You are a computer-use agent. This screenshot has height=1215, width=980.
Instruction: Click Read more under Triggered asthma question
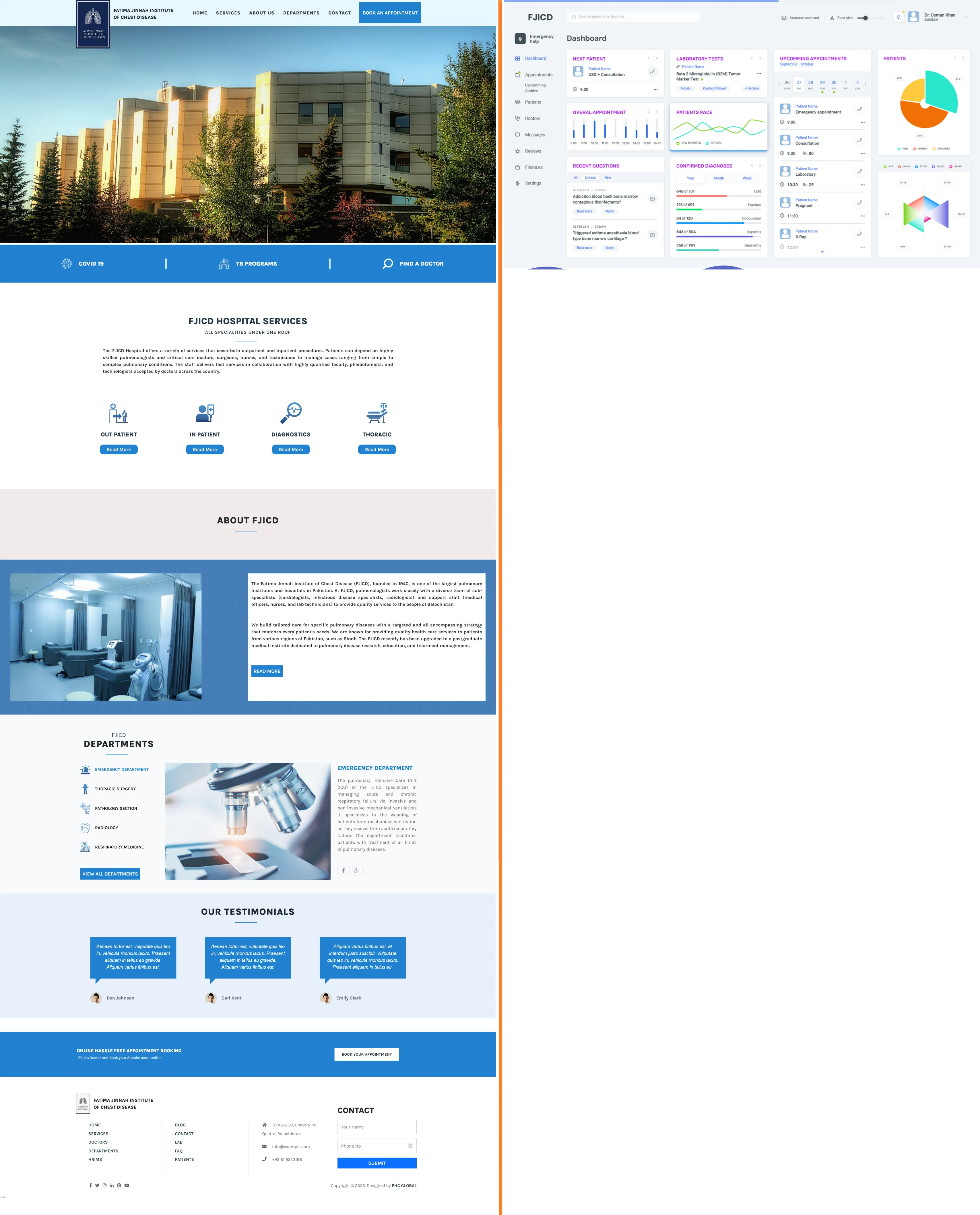pos(584,248)
